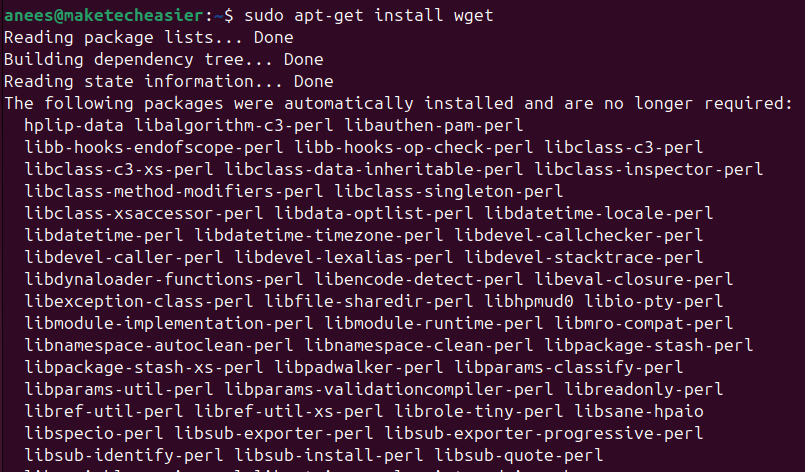This screenshot has height=472, width=805.
Task: Click the 'sudo apt-get install wget' command text
Action: coord(369,16)
